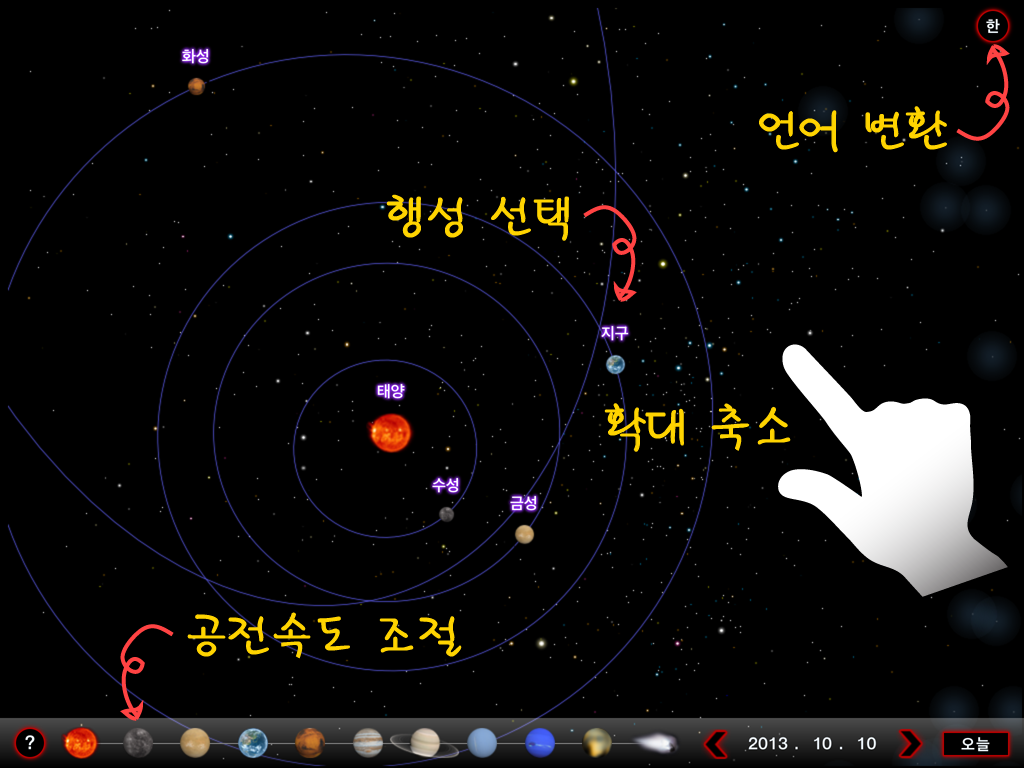Click the 지구 label text
Viewport: 1024px width, 768px height.
click(615, 333)
